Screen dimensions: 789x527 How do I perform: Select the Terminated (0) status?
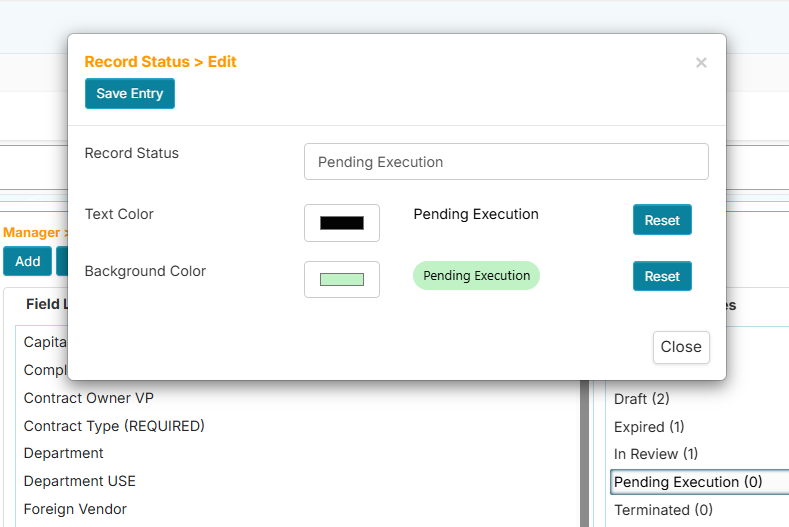point(663,510)
